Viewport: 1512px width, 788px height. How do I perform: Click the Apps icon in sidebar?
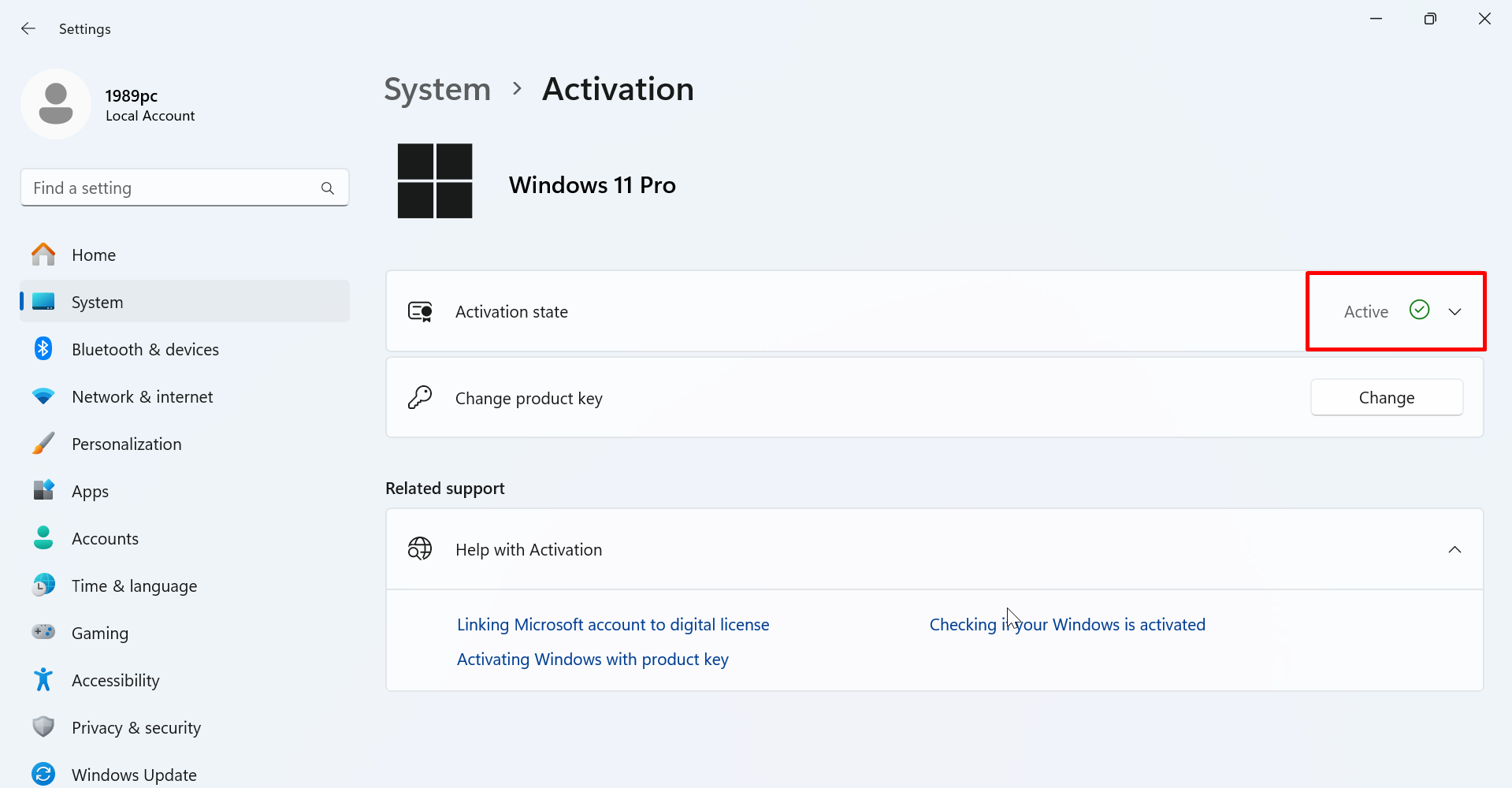coord(43,490)
